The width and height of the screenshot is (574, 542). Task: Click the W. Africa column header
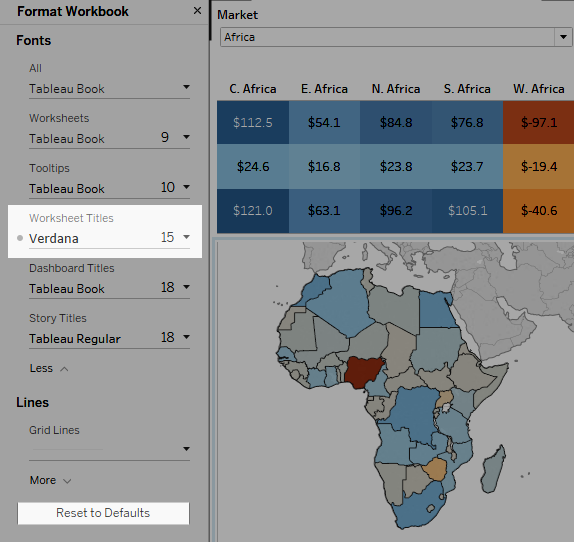[538, 89]
